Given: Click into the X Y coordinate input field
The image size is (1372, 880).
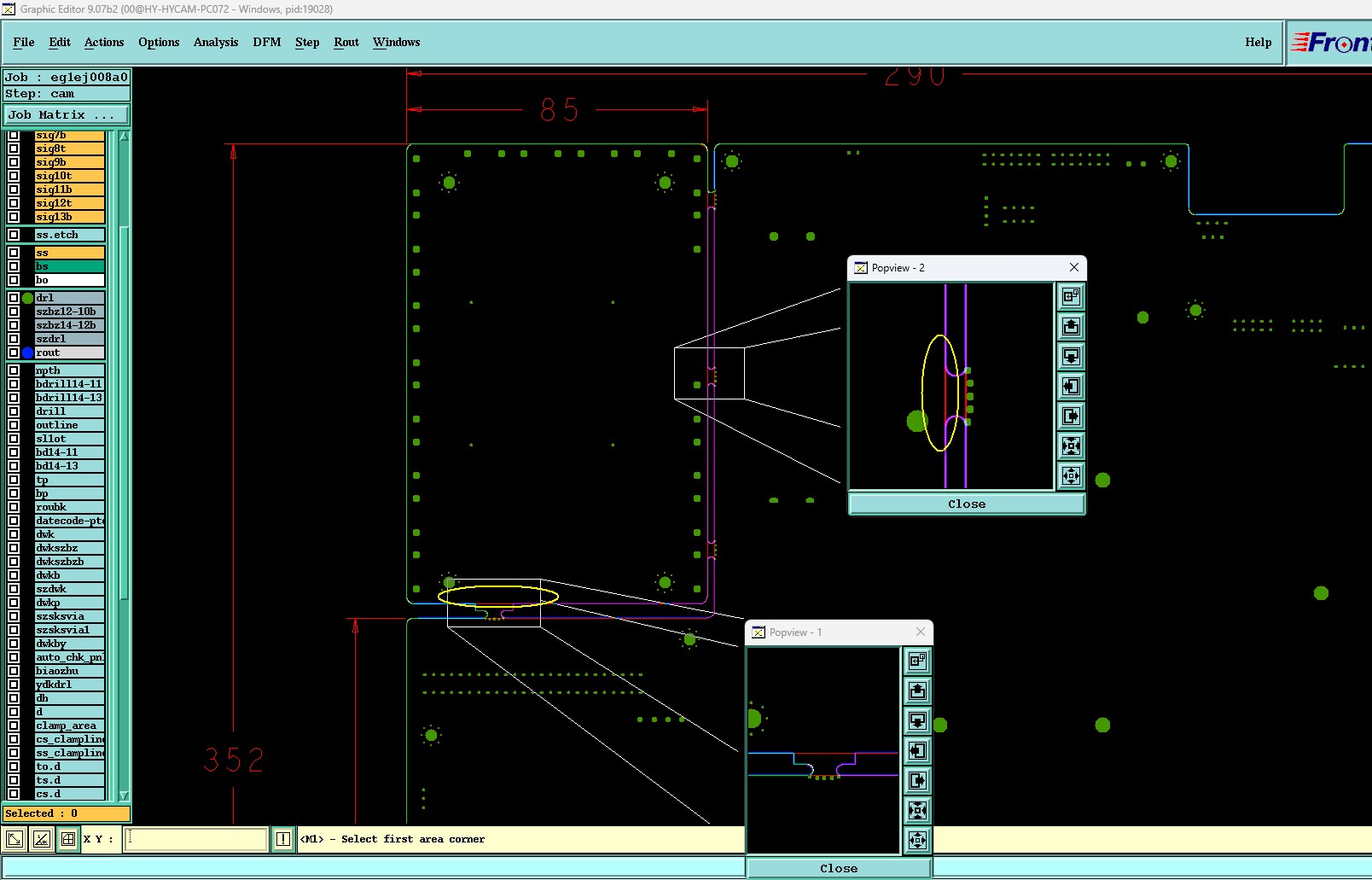Looking at the screenshot, I should click(196, 839).
